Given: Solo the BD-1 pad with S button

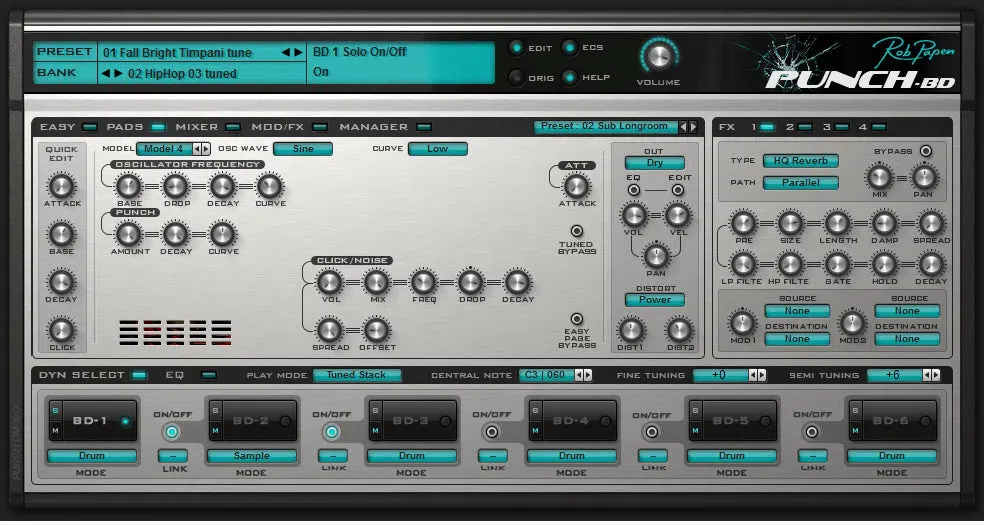Looking at the screenshot, I should 54,410.
